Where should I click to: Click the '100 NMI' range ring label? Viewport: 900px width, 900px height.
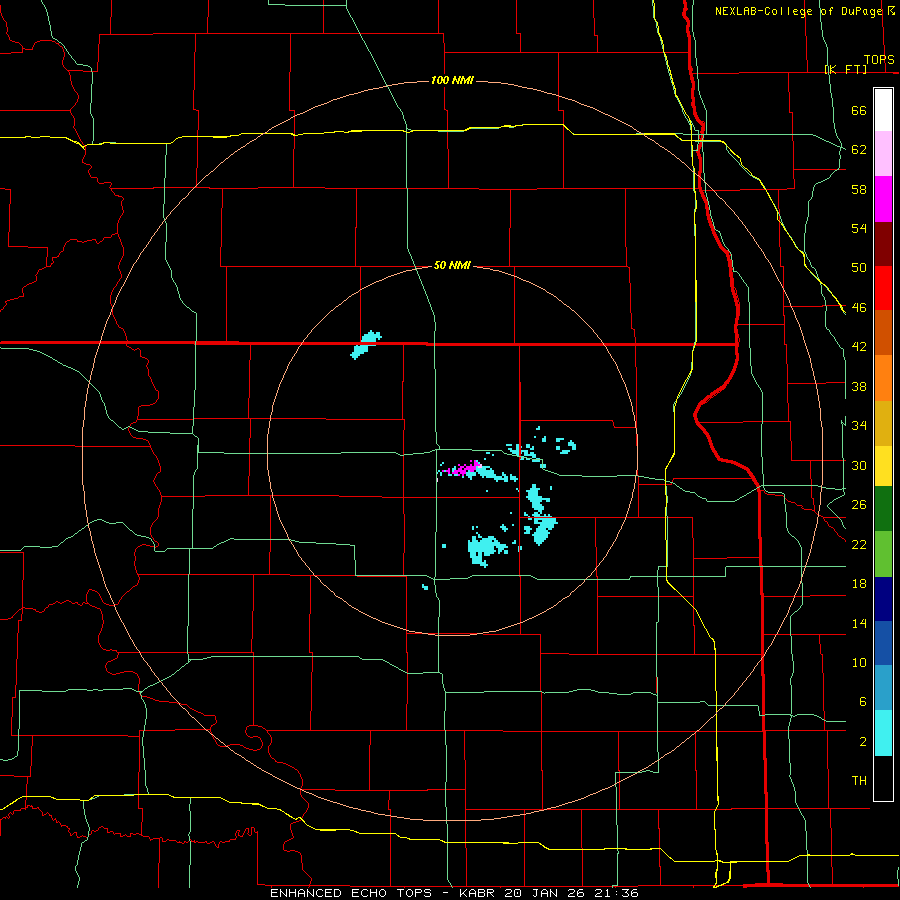(x=452, y=80)
